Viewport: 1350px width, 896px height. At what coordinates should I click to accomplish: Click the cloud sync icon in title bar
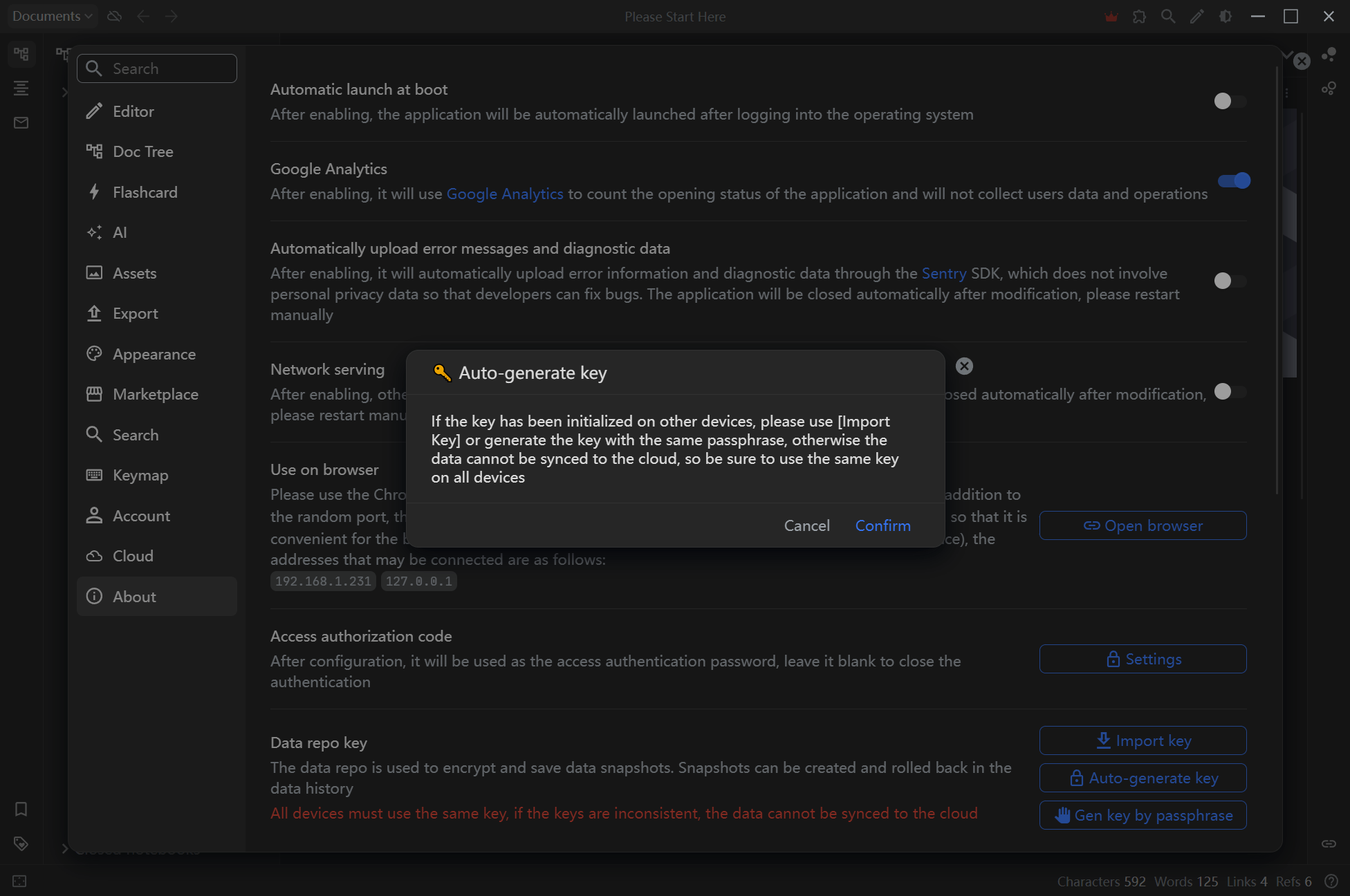tap(115, 16)
